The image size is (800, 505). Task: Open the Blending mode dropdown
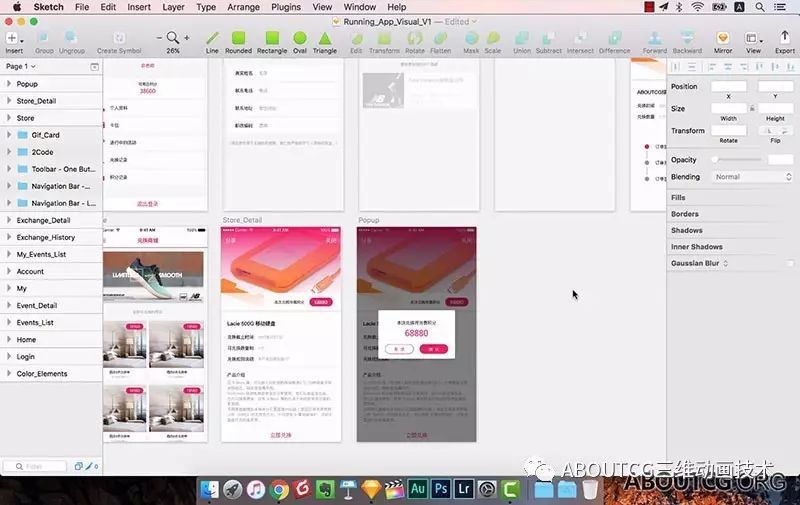[752, 176]
